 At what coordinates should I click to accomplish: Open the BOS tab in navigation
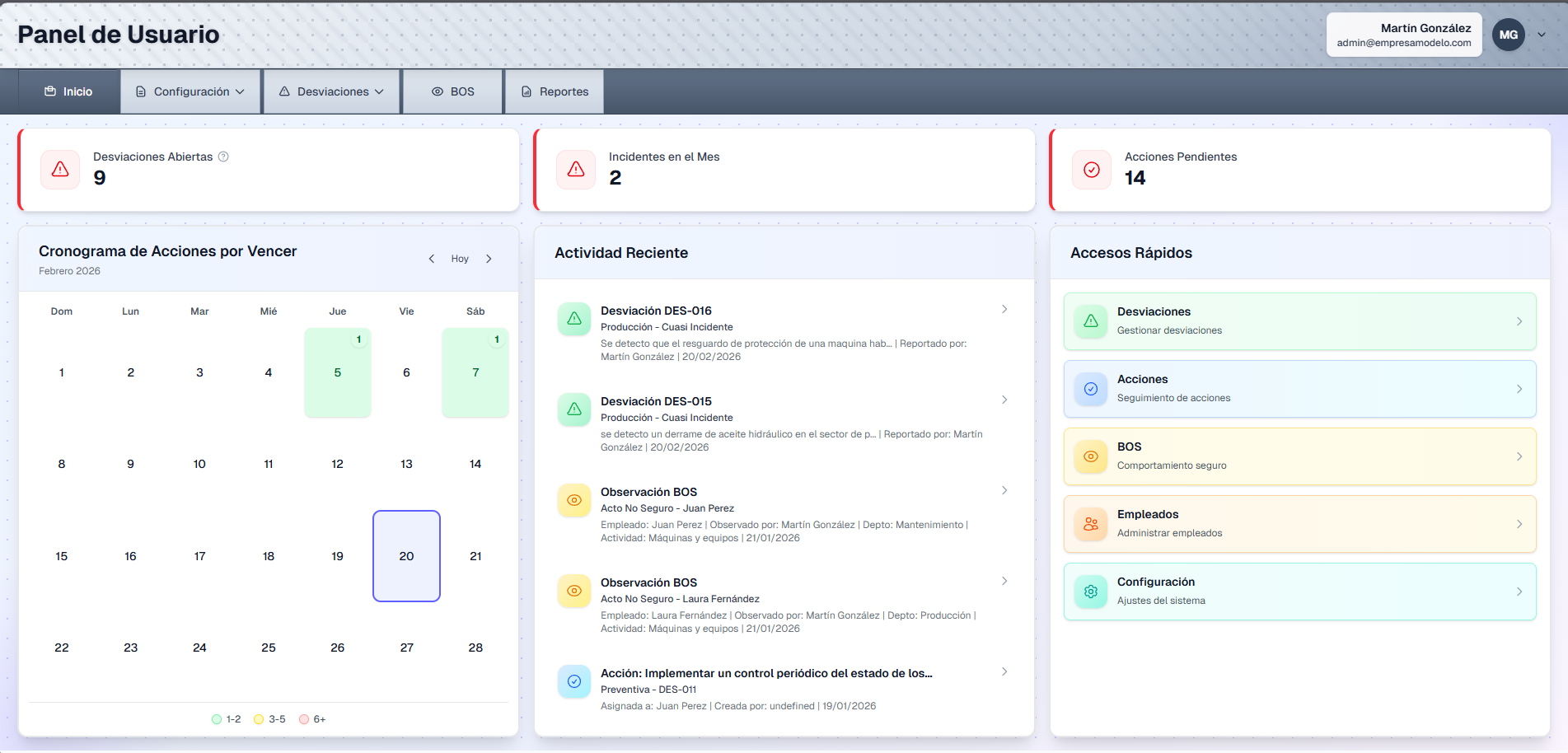(453, 91)
